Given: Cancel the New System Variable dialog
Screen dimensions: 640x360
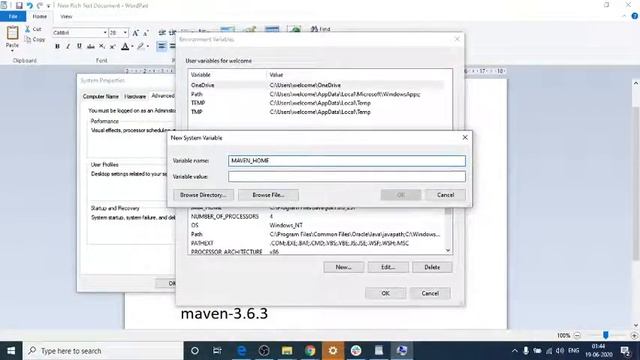Looking at the screenshot, I should 445,195.
